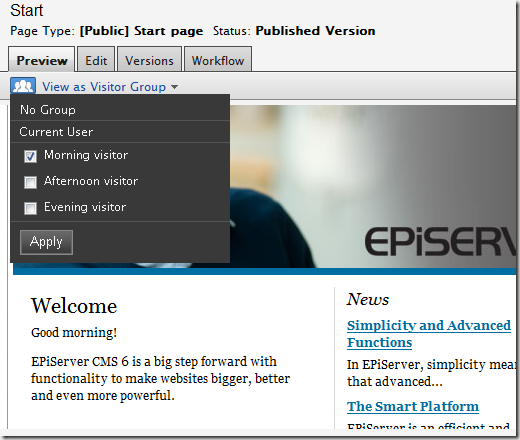Image resolution: width=520 pixels, height=440 pixels.
Task: Click the visitor group people icon
Action: [23, 86]
